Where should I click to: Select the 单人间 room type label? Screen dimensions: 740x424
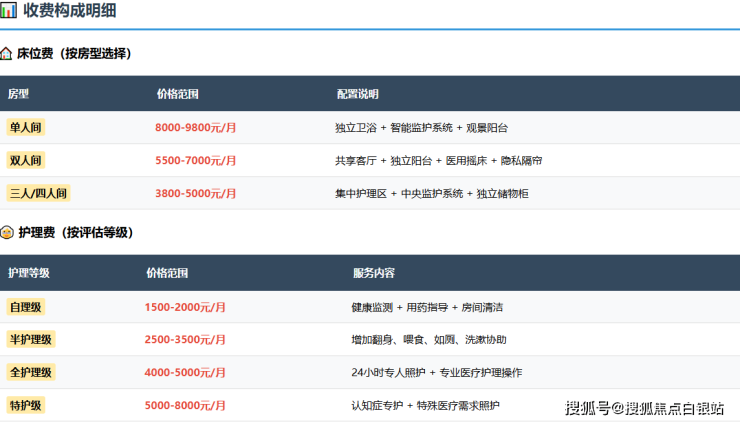27,128
